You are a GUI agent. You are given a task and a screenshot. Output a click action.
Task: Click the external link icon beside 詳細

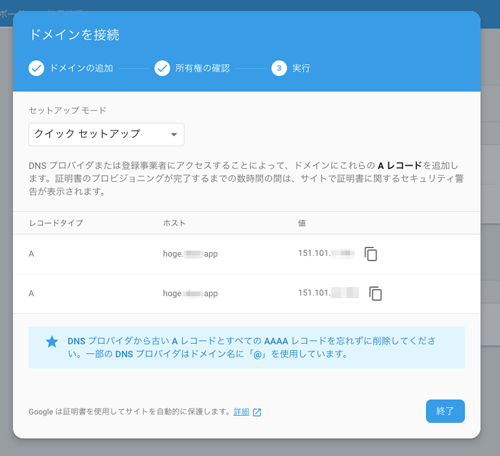click(257, 412)
